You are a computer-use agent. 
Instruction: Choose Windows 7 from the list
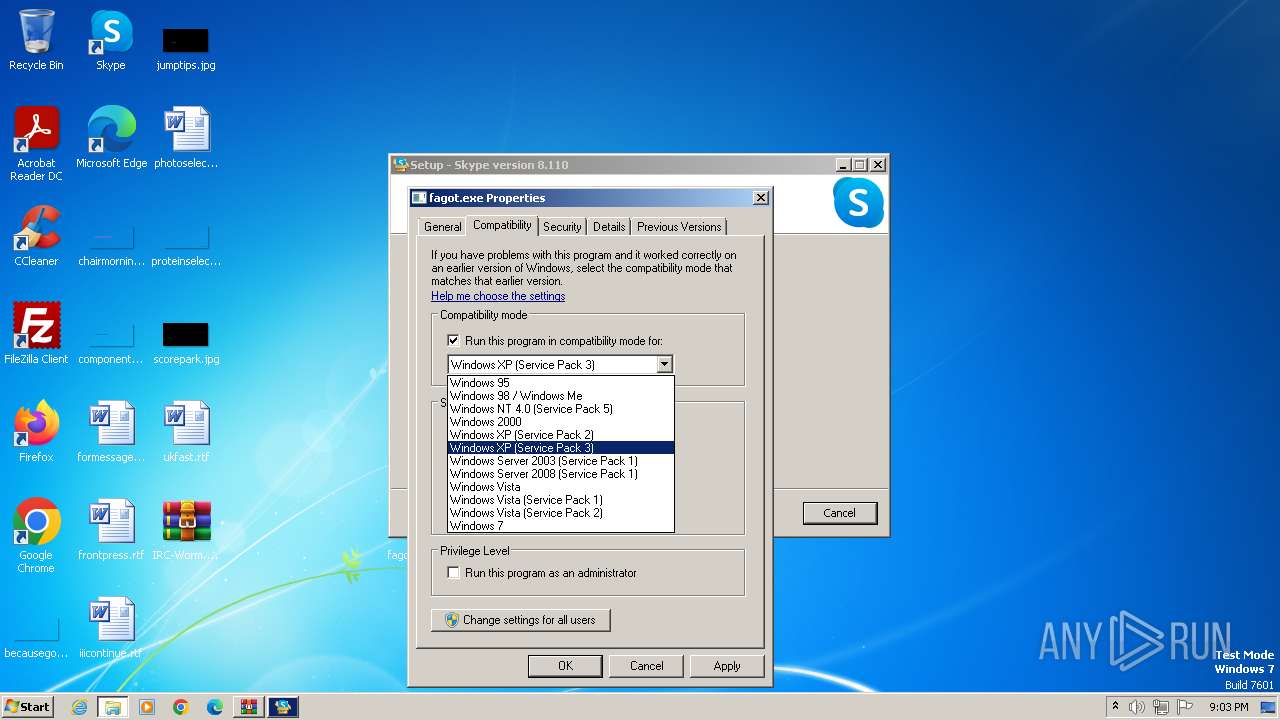pos(560,526)
